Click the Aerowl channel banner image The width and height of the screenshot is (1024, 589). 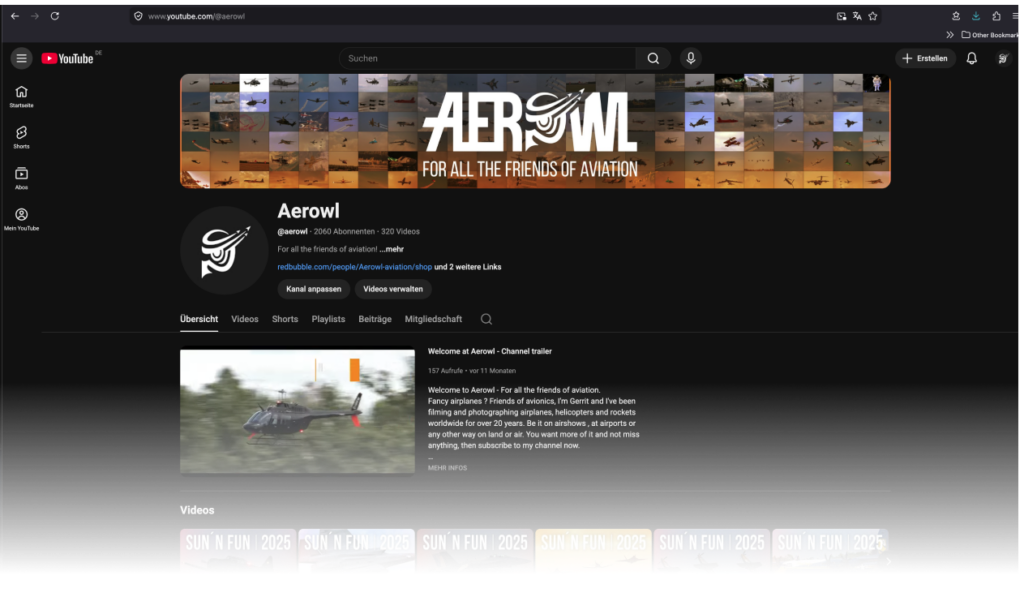click(536, 131)
